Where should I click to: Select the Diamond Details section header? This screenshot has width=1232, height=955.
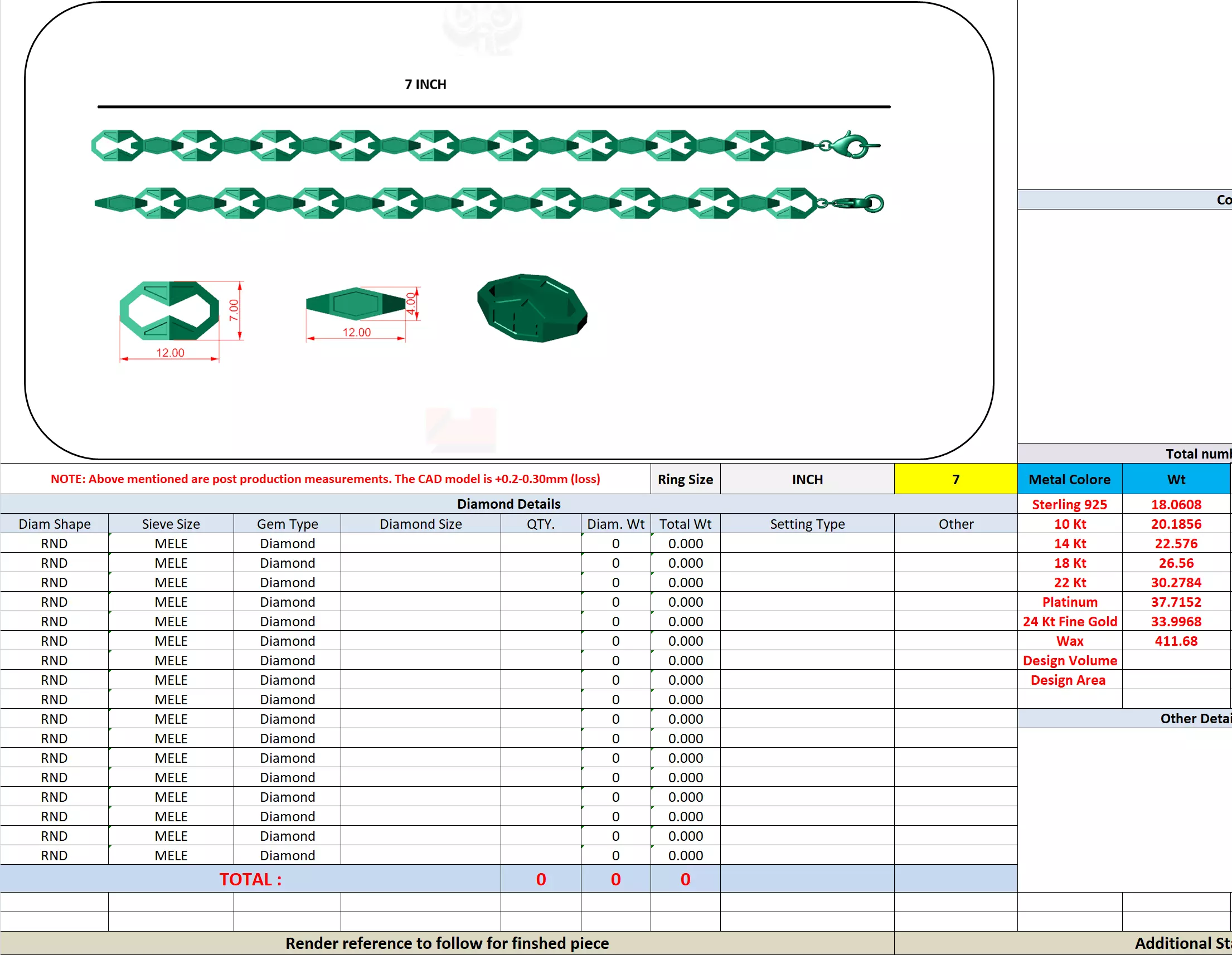click(508, 504)
